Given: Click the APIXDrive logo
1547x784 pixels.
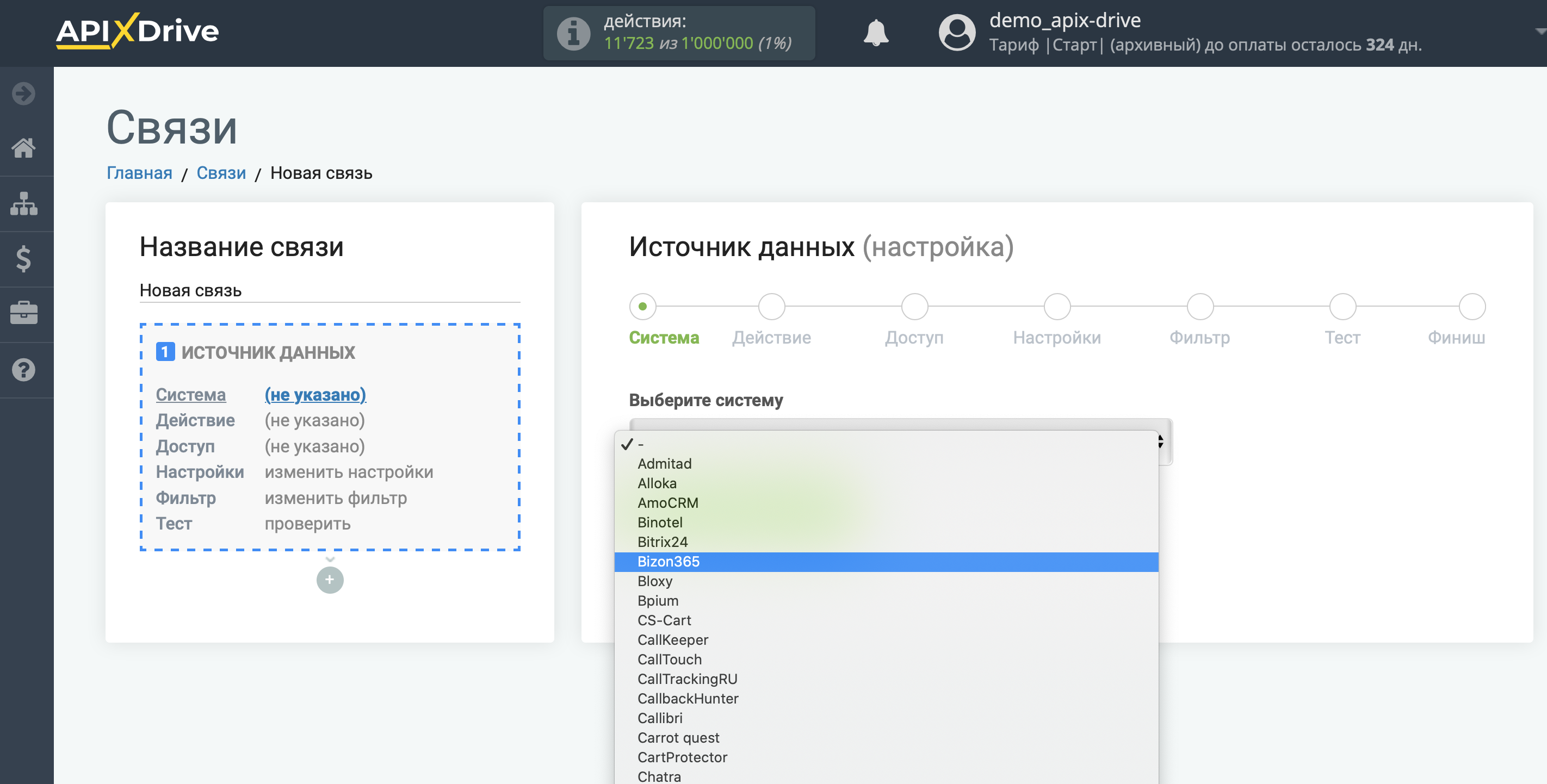Looking at the screenshot, I should pyautogui.click(x=138, y=30).
